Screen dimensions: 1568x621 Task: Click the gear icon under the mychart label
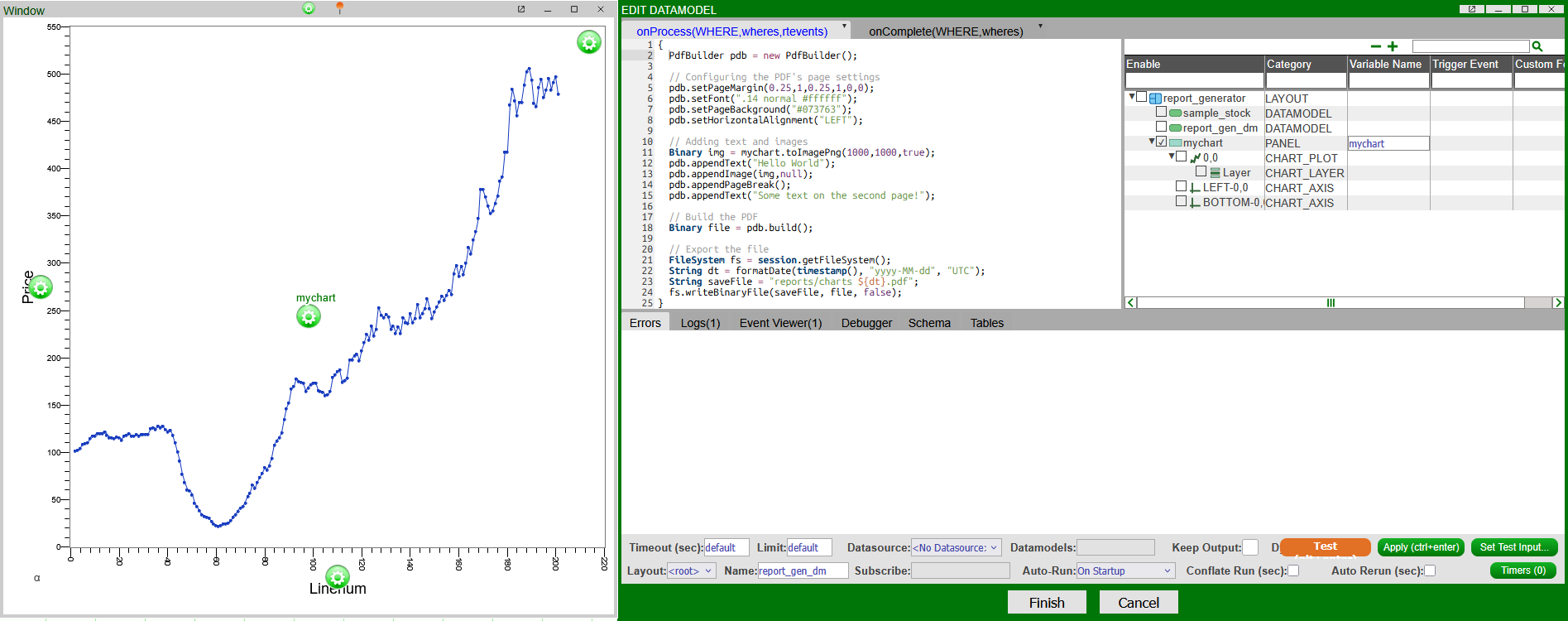pyautogui.click(x=309, y=316)
